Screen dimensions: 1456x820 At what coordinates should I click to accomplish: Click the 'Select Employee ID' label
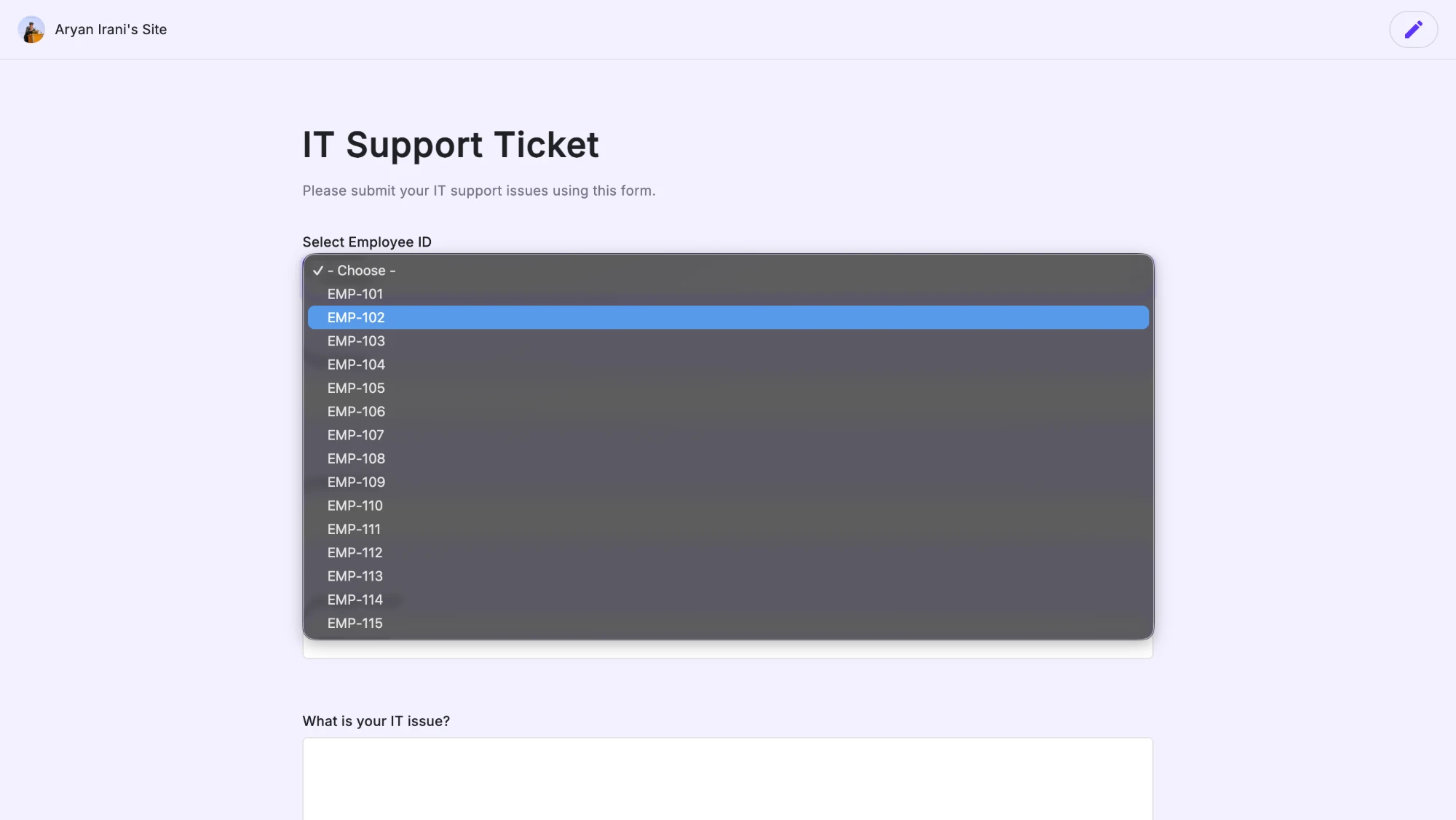point(367,242)
